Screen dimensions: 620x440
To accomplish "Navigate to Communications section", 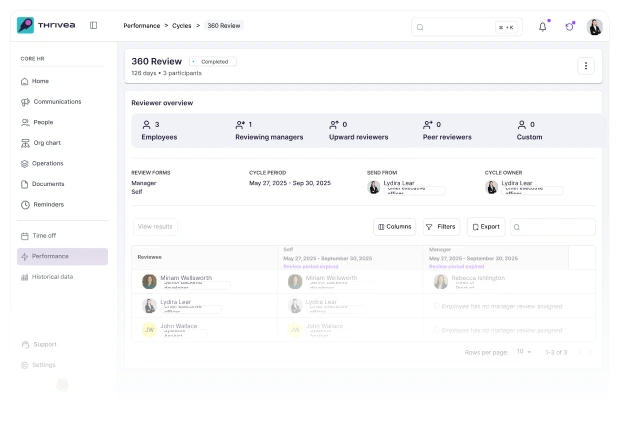I will [x=56, y=102].
